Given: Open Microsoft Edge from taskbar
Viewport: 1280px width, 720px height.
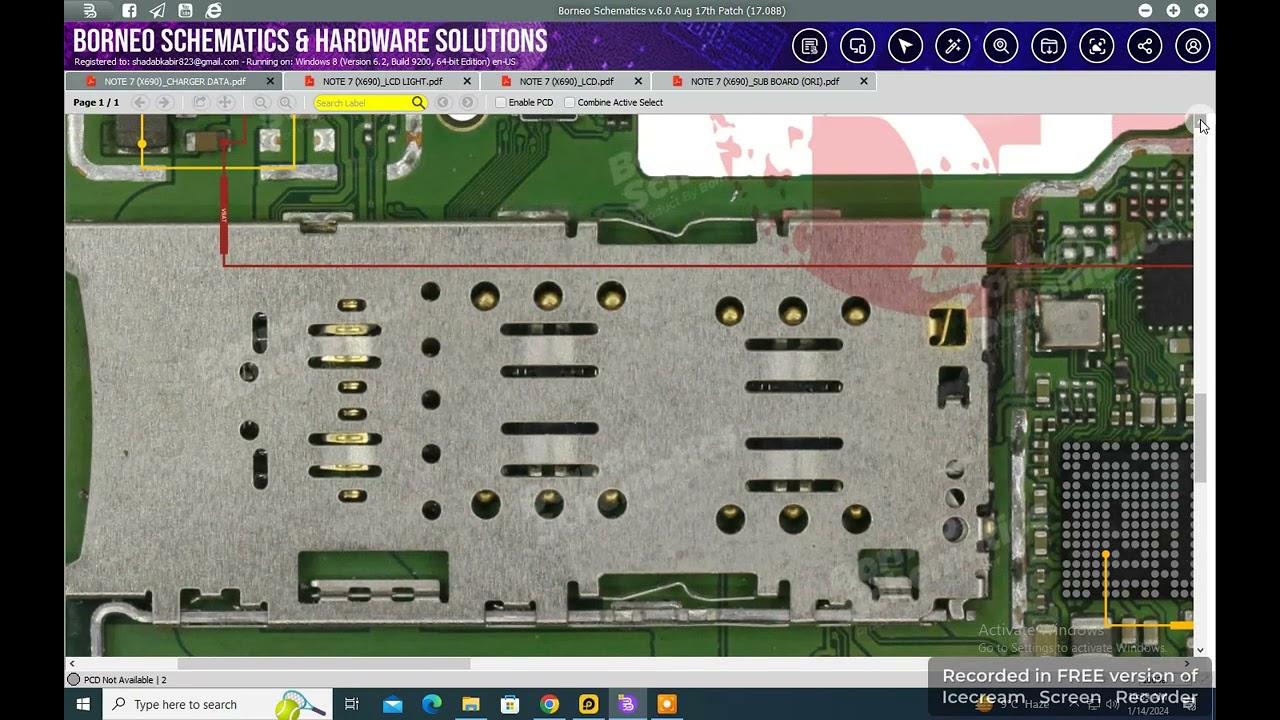Looking at the screenshot, I should point(432,704).
